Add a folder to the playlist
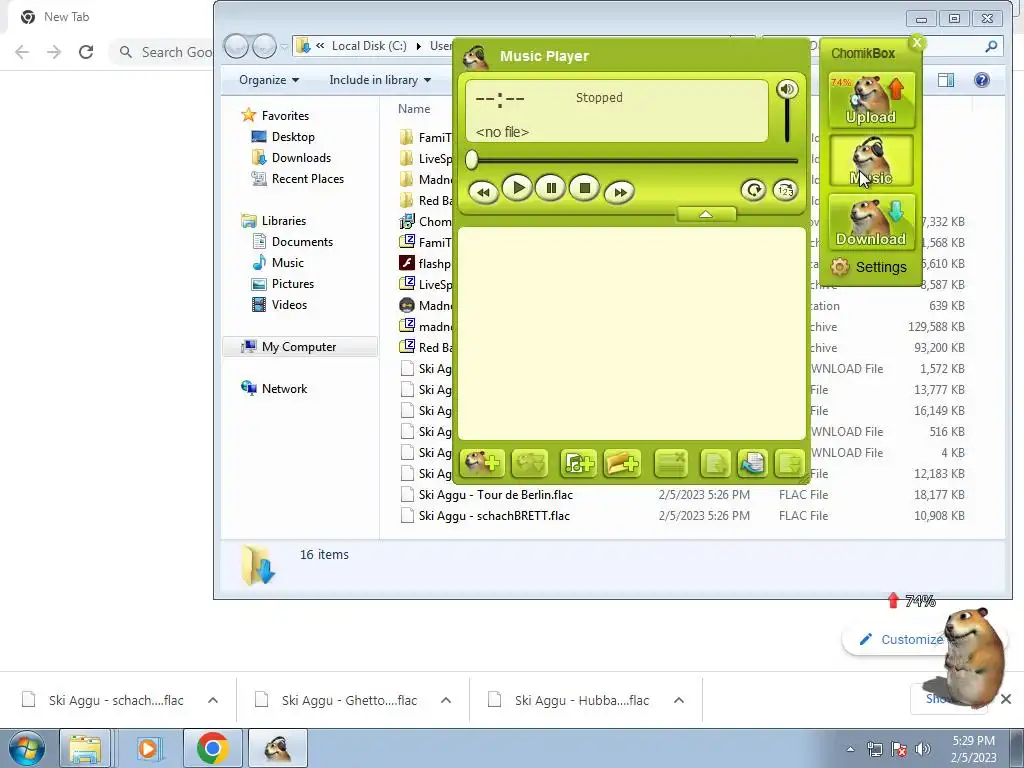 (x=622, y=463)
